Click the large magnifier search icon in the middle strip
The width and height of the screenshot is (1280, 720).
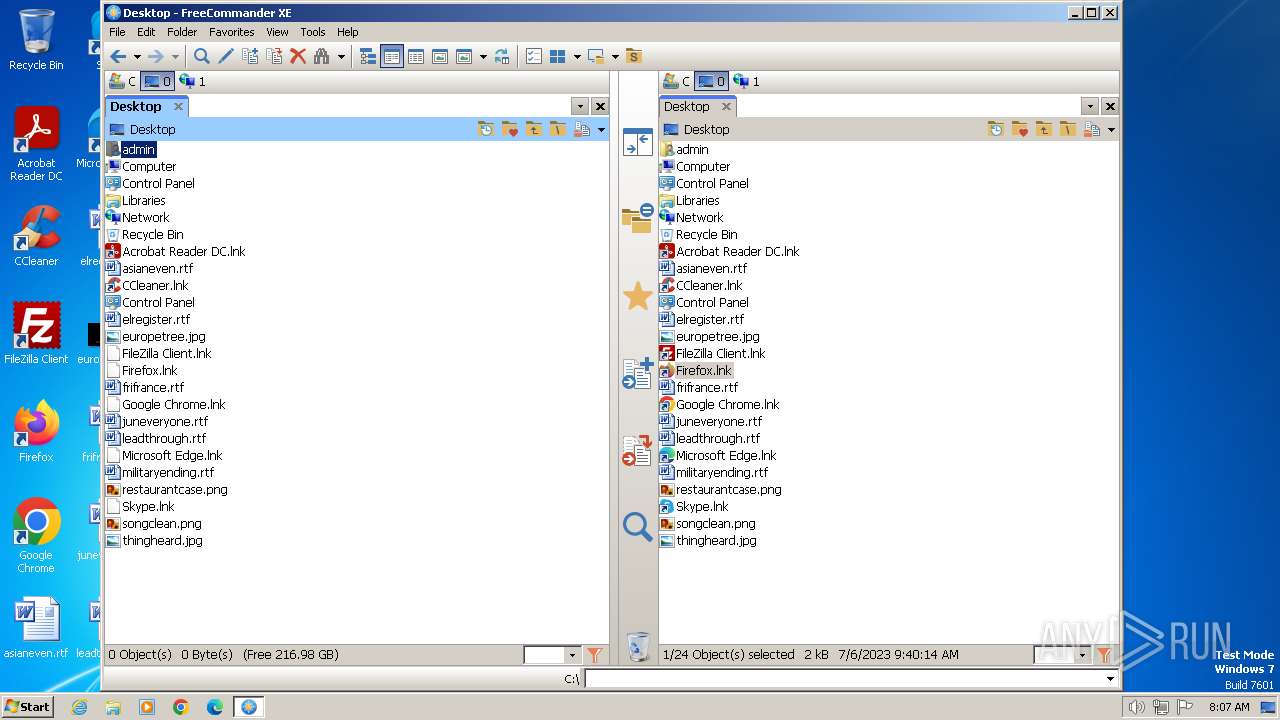point(637,526)
